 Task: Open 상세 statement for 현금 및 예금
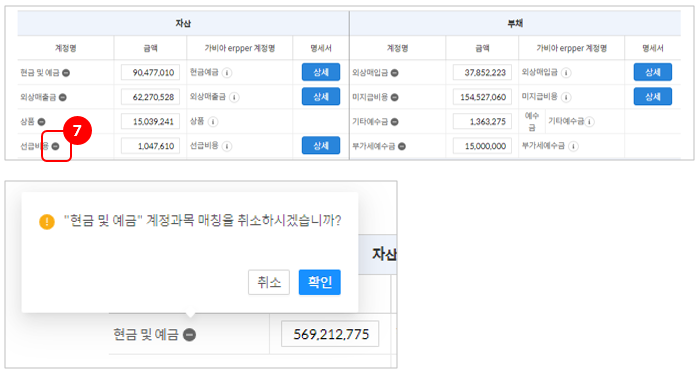pos(321,72)
